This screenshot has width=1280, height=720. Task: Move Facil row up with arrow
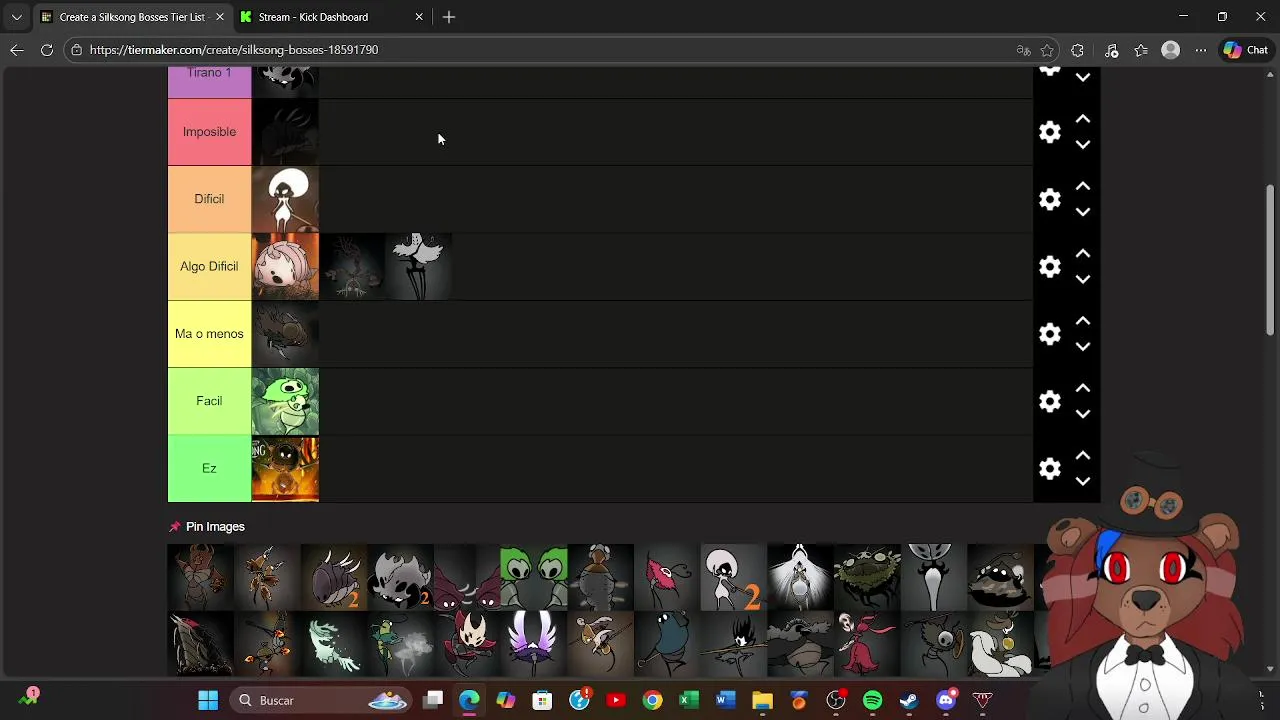(1083, 388)
